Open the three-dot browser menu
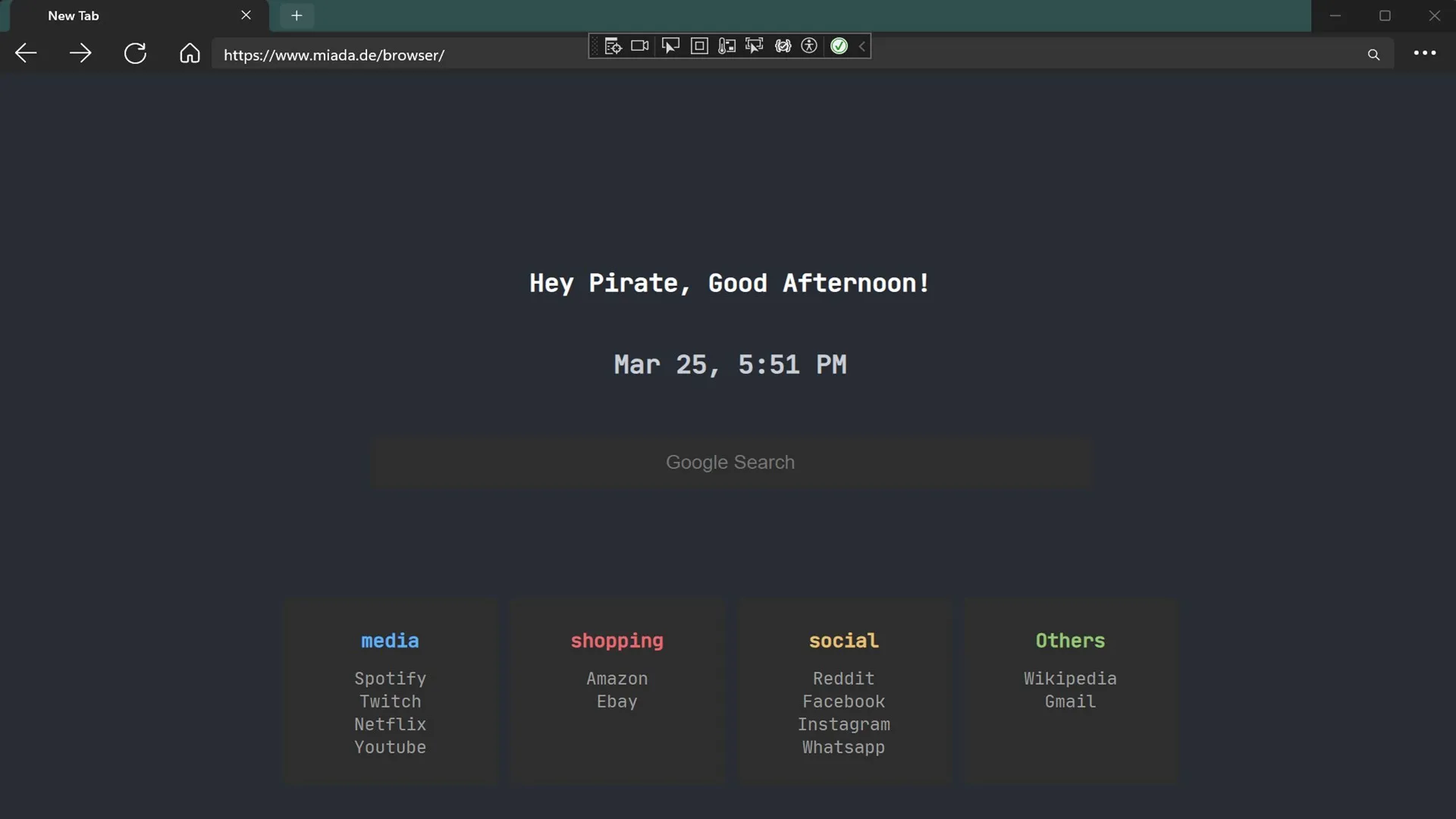This screenshot has width=1456, height=819. point(1425,53)
